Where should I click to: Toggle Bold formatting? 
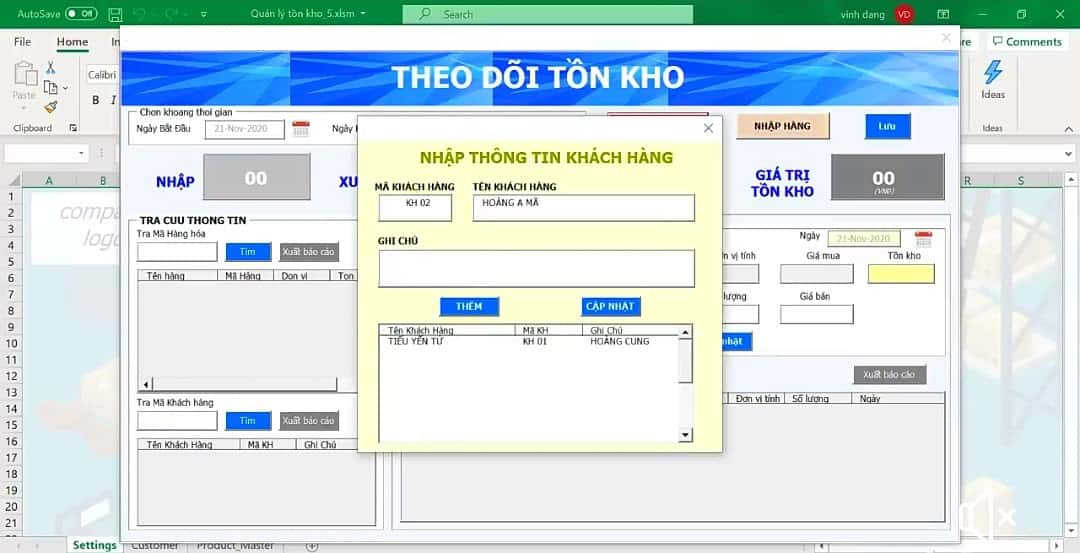96,101
